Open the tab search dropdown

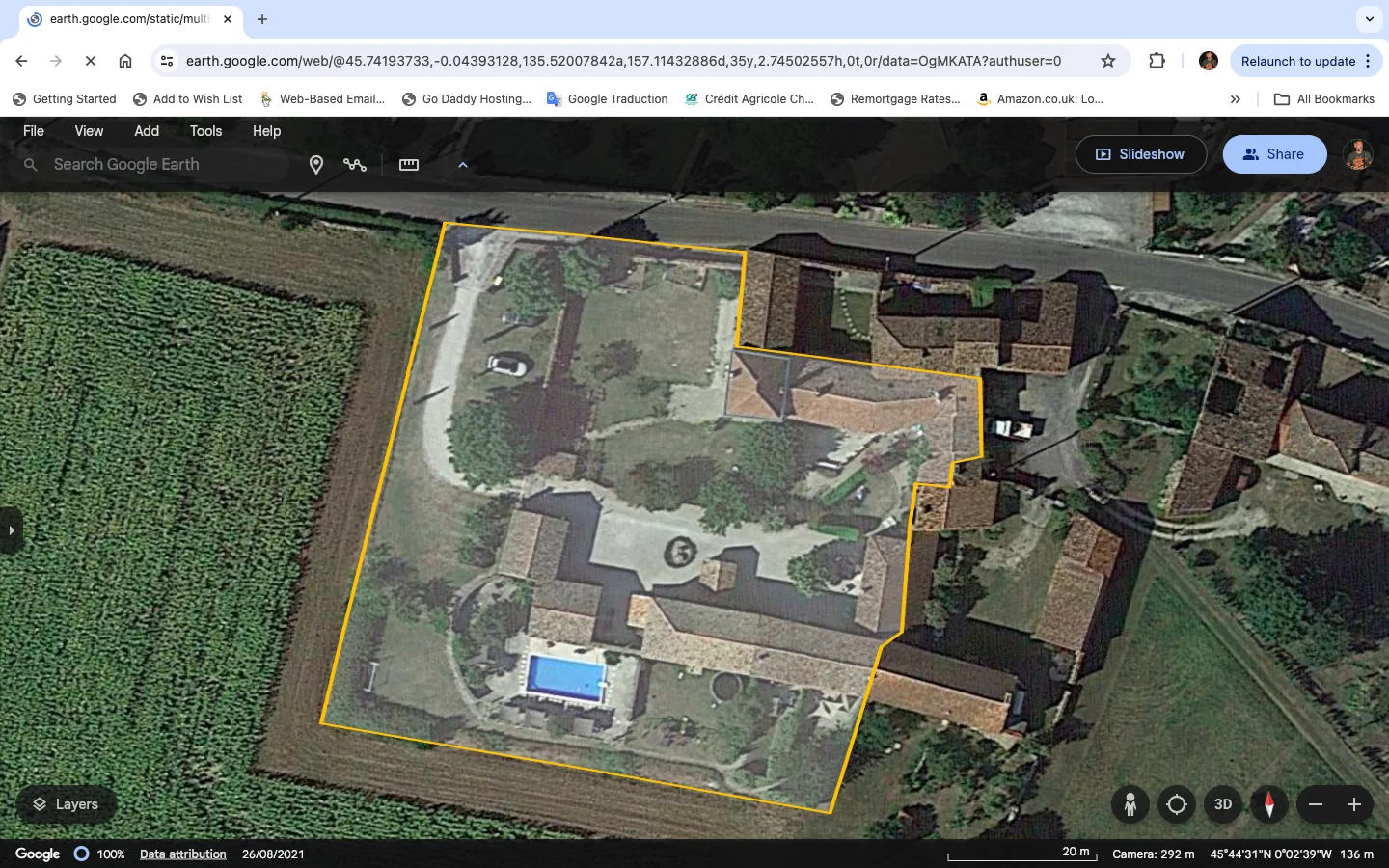[x=1369, y=19]
